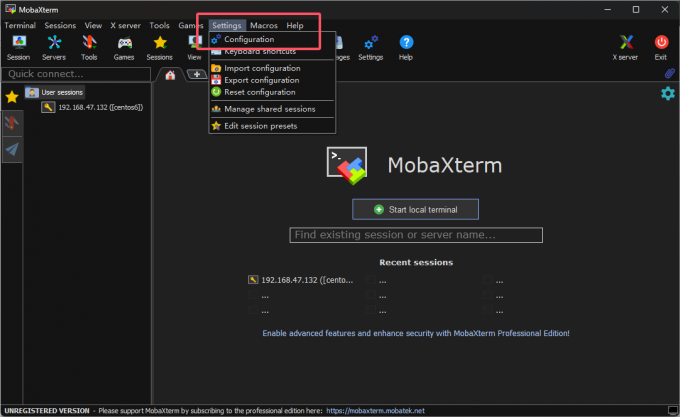Switch to the Home tab icon
The image size is (680, 417).
pyautogui.click(x=170, y=75)
